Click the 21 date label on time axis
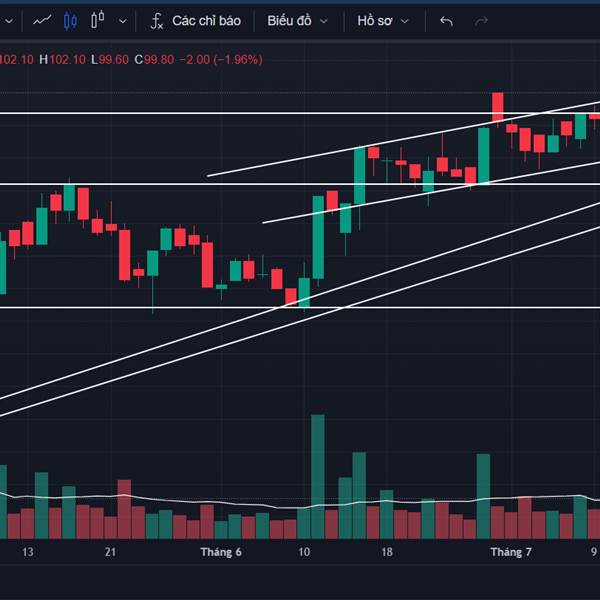The width and height of the screenshot is (600, 600). pos(110,552)
